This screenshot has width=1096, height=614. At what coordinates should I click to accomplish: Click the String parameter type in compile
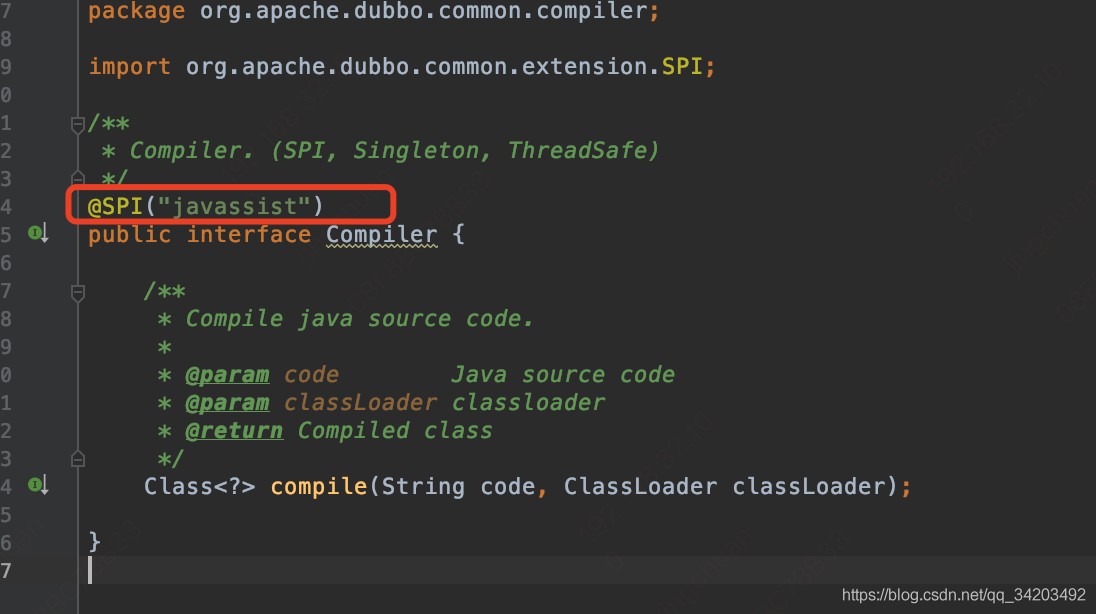coord(423,487)
